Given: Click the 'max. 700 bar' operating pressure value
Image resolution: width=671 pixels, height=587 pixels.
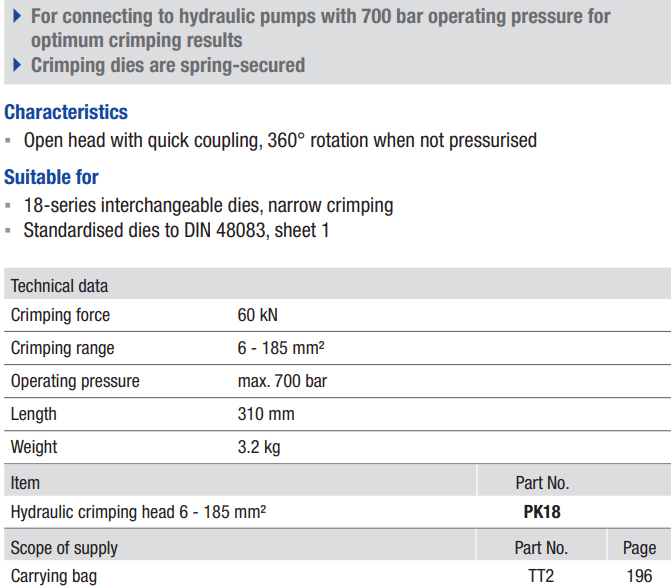Looking at the screenshot, I should (282, 381).
